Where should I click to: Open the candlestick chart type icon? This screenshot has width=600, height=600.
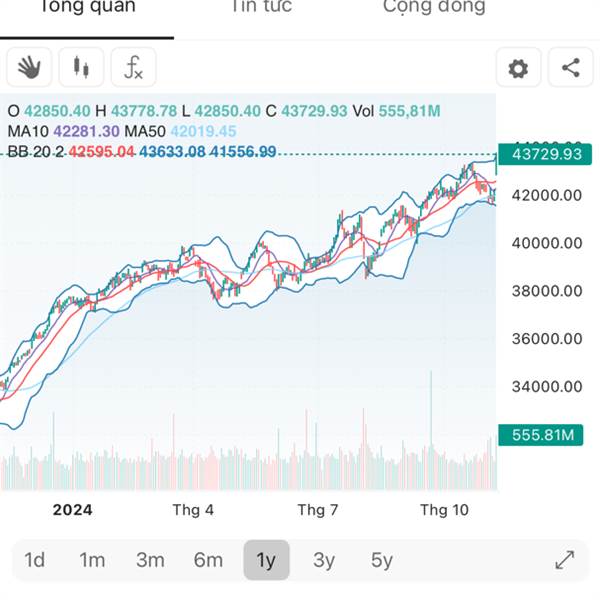(x=81, y=68)
